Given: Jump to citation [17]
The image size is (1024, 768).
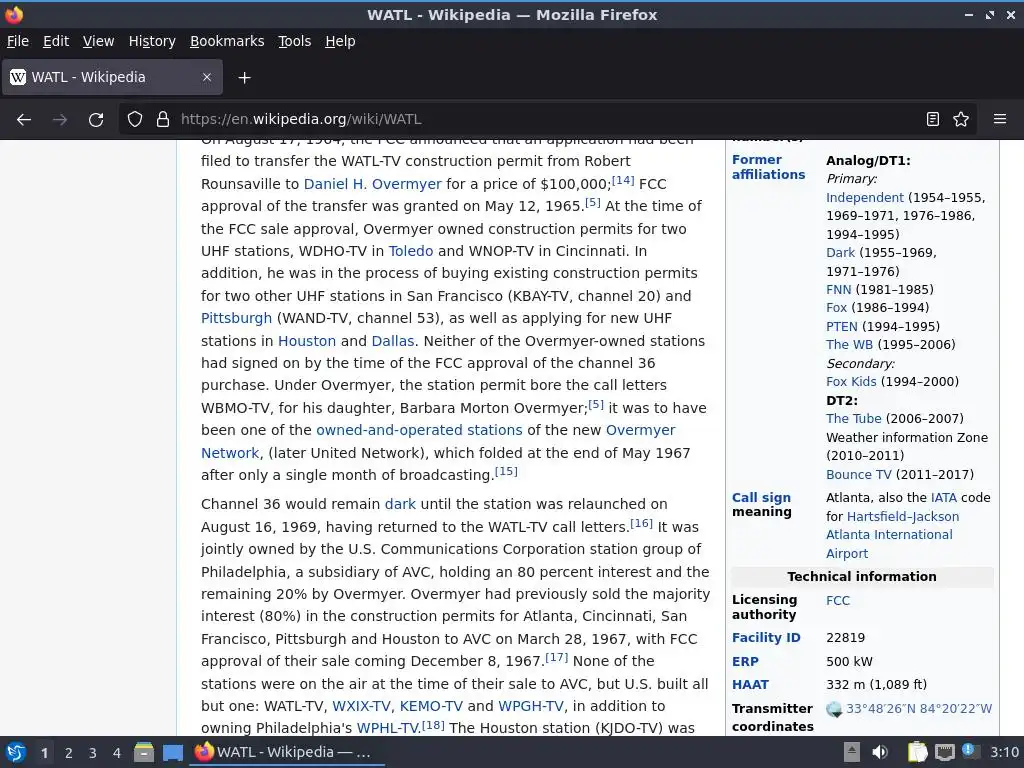Looking at the screenshot, I should point(556,657).
